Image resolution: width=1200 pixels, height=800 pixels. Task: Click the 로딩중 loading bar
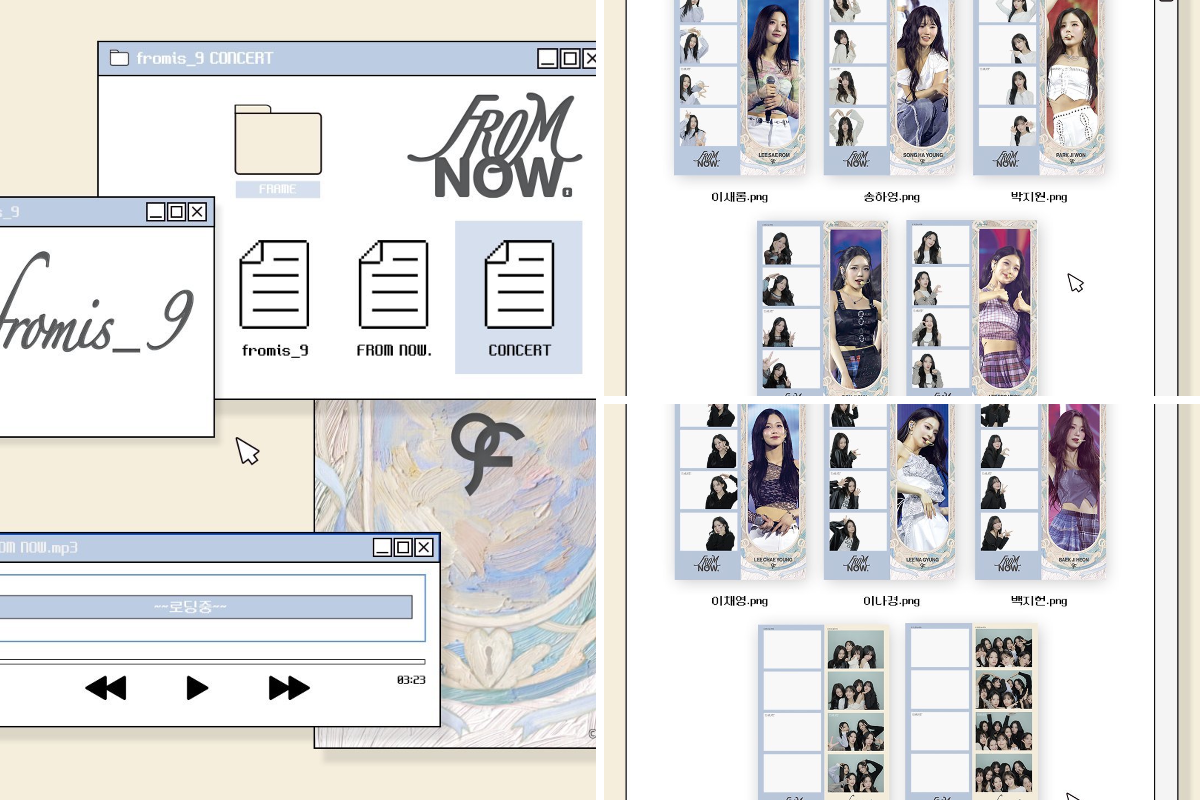coord(206,607)
